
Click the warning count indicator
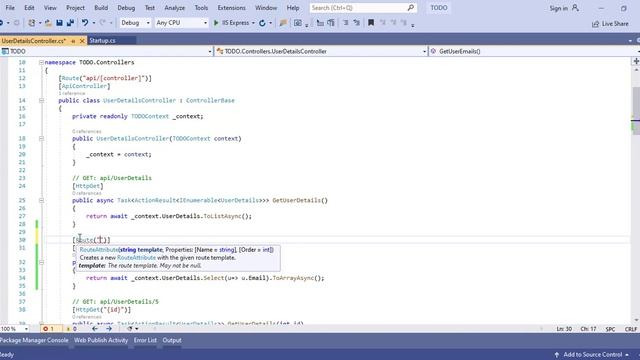(71, 329)
